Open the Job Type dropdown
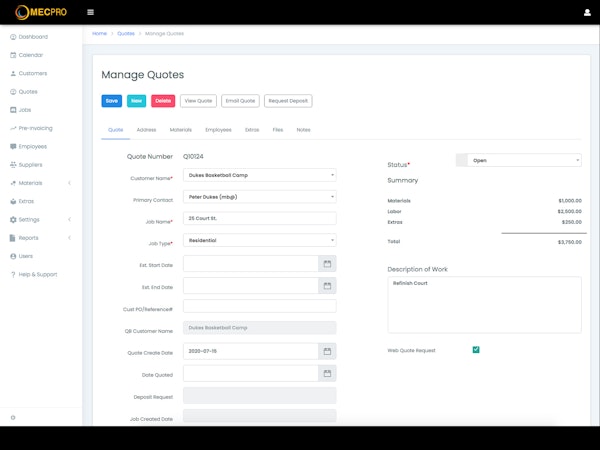Screen dimensions: 600x450 259,240
